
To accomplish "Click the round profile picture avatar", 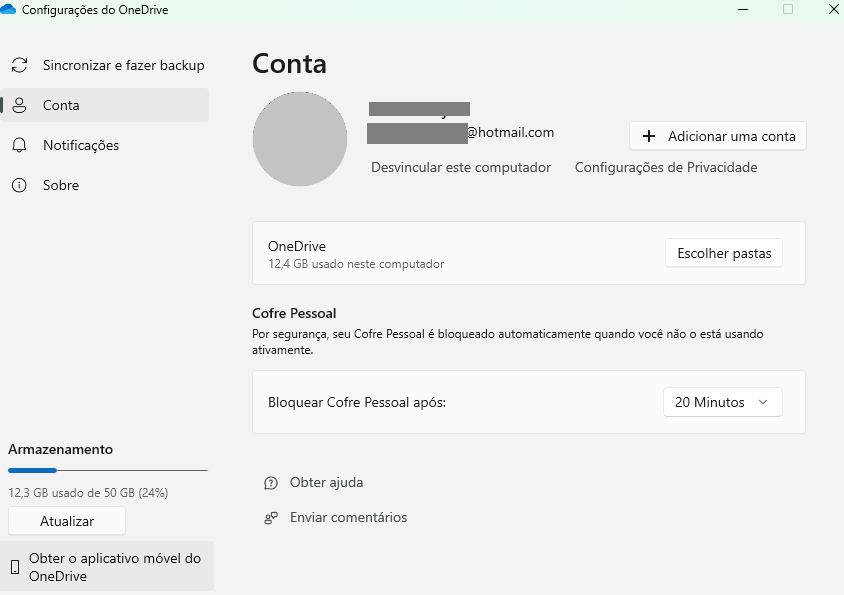I will click(300, 139).
